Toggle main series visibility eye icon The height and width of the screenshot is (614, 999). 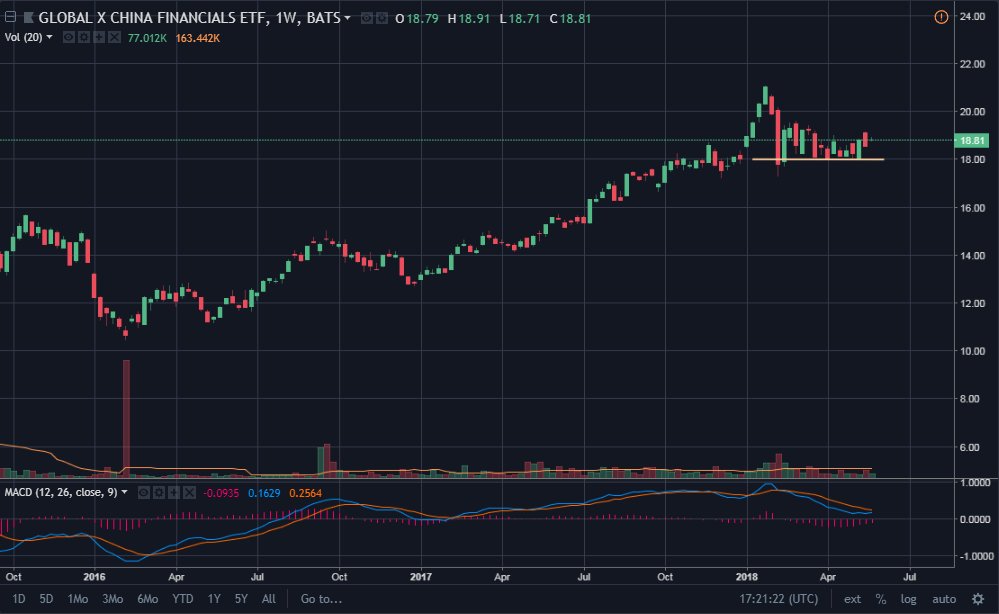click(367, 18)
